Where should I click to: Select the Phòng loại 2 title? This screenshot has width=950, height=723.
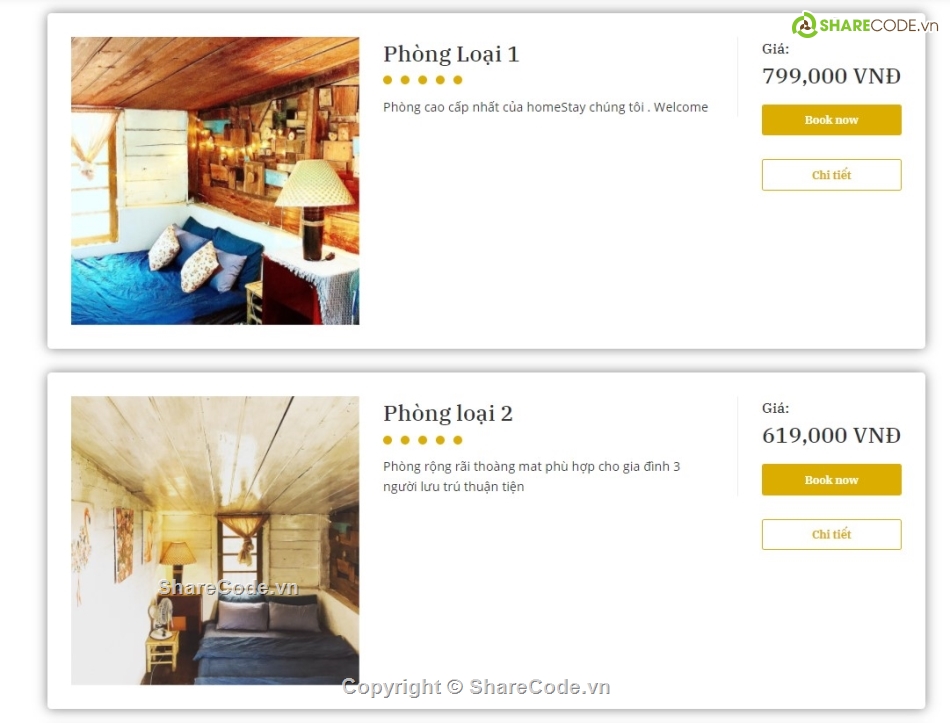[x=447, y=413]
